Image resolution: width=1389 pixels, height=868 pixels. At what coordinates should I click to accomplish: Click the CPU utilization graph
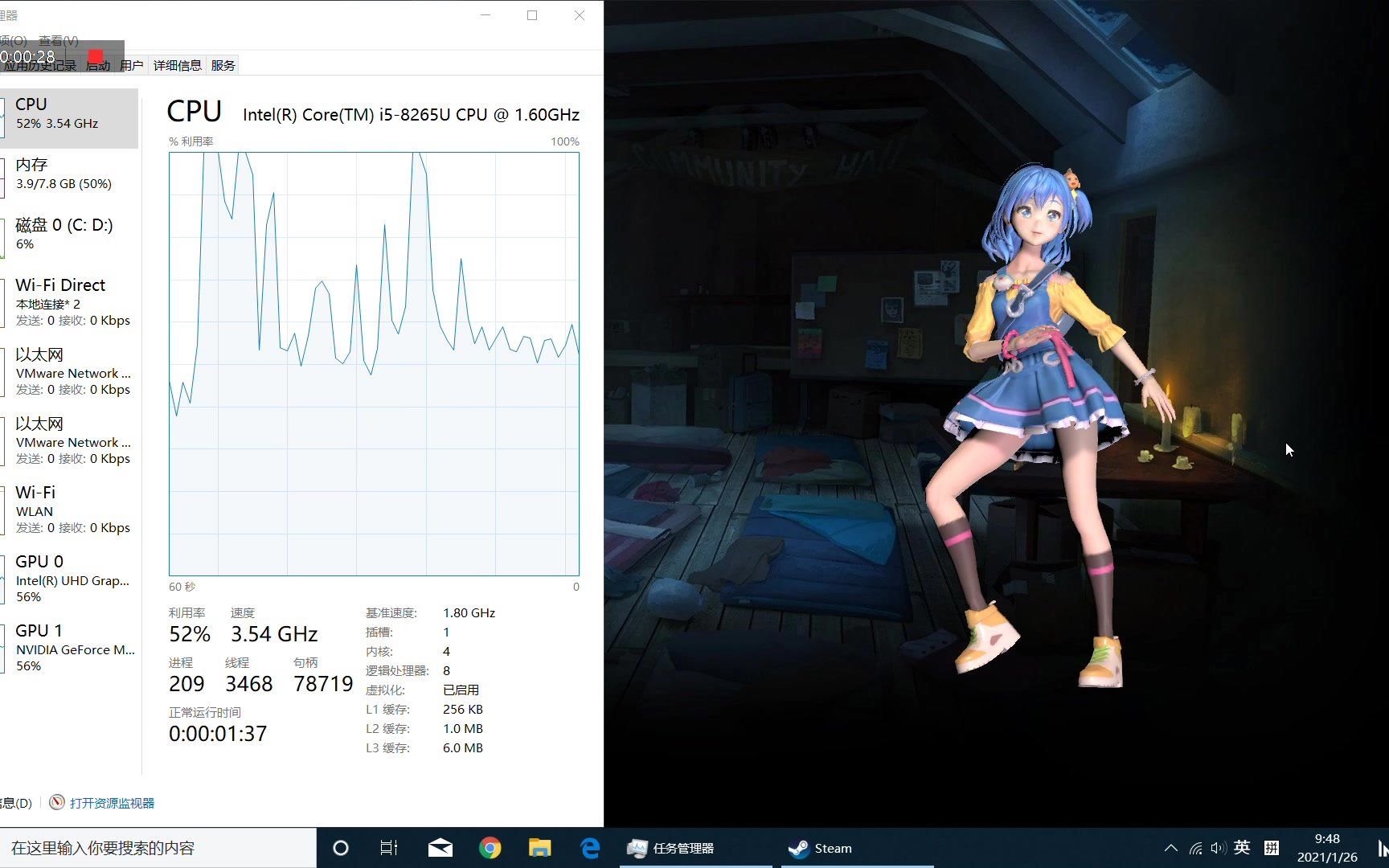point(374,363)
